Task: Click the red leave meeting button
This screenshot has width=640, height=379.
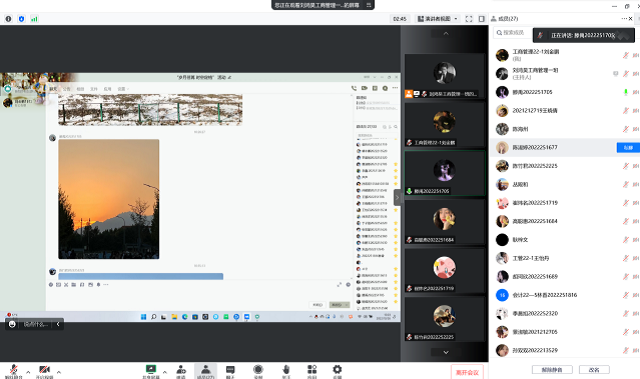Action: pos(467,372)
